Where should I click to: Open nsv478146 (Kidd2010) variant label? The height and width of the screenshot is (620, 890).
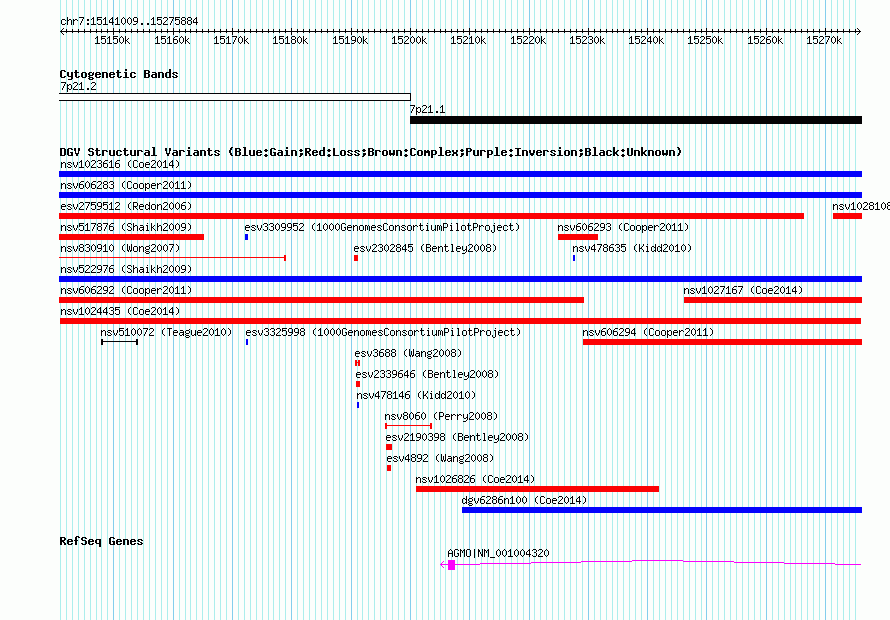click(416, 395)
